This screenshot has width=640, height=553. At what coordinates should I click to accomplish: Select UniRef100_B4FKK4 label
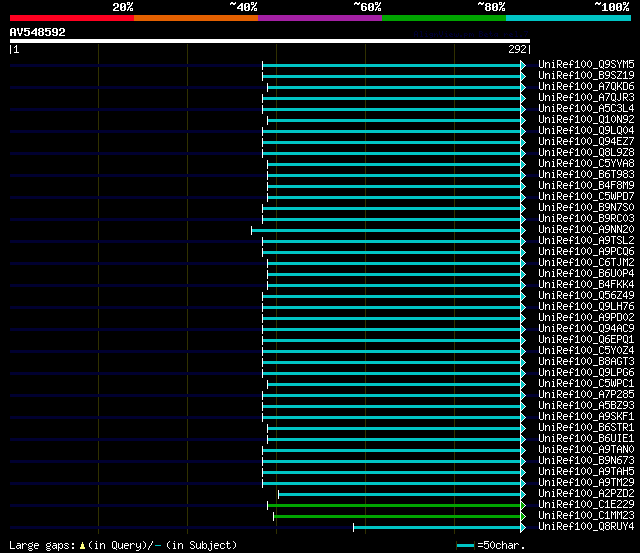tap(586, 285)
